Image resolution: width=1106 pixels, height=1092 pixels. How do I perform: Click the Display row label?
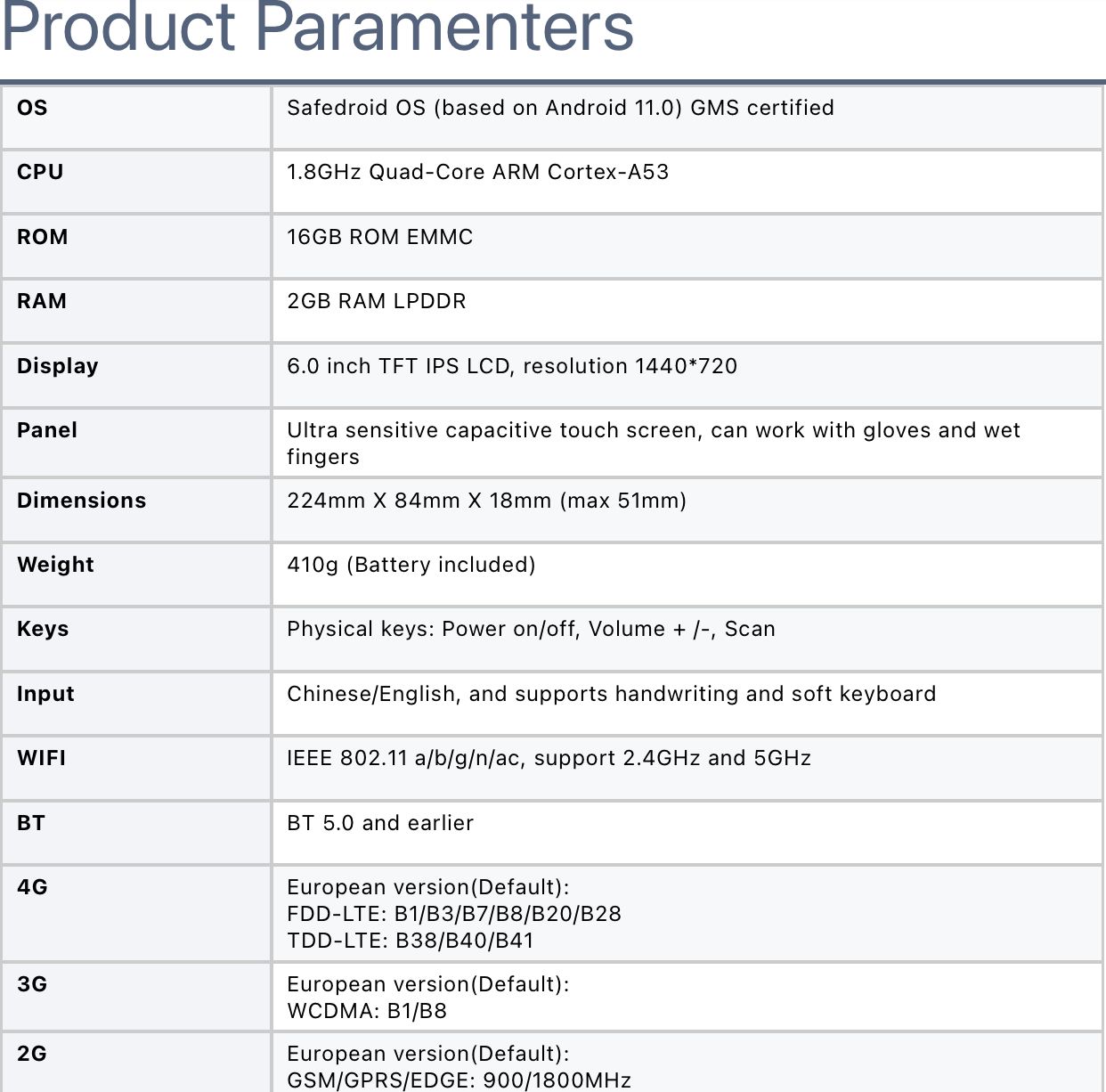58,366
